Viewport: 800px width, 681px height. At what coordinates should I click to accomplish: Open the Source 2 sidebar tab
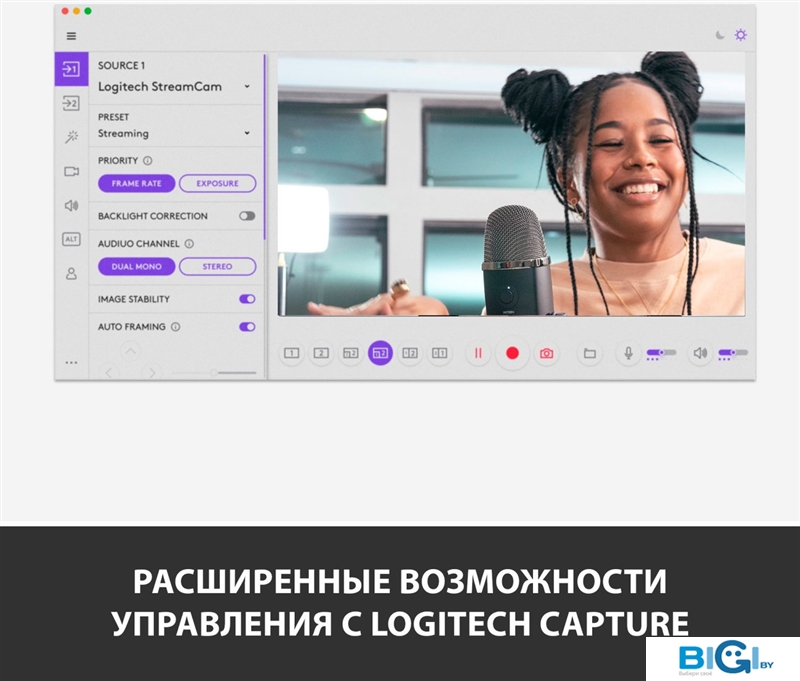71,103
